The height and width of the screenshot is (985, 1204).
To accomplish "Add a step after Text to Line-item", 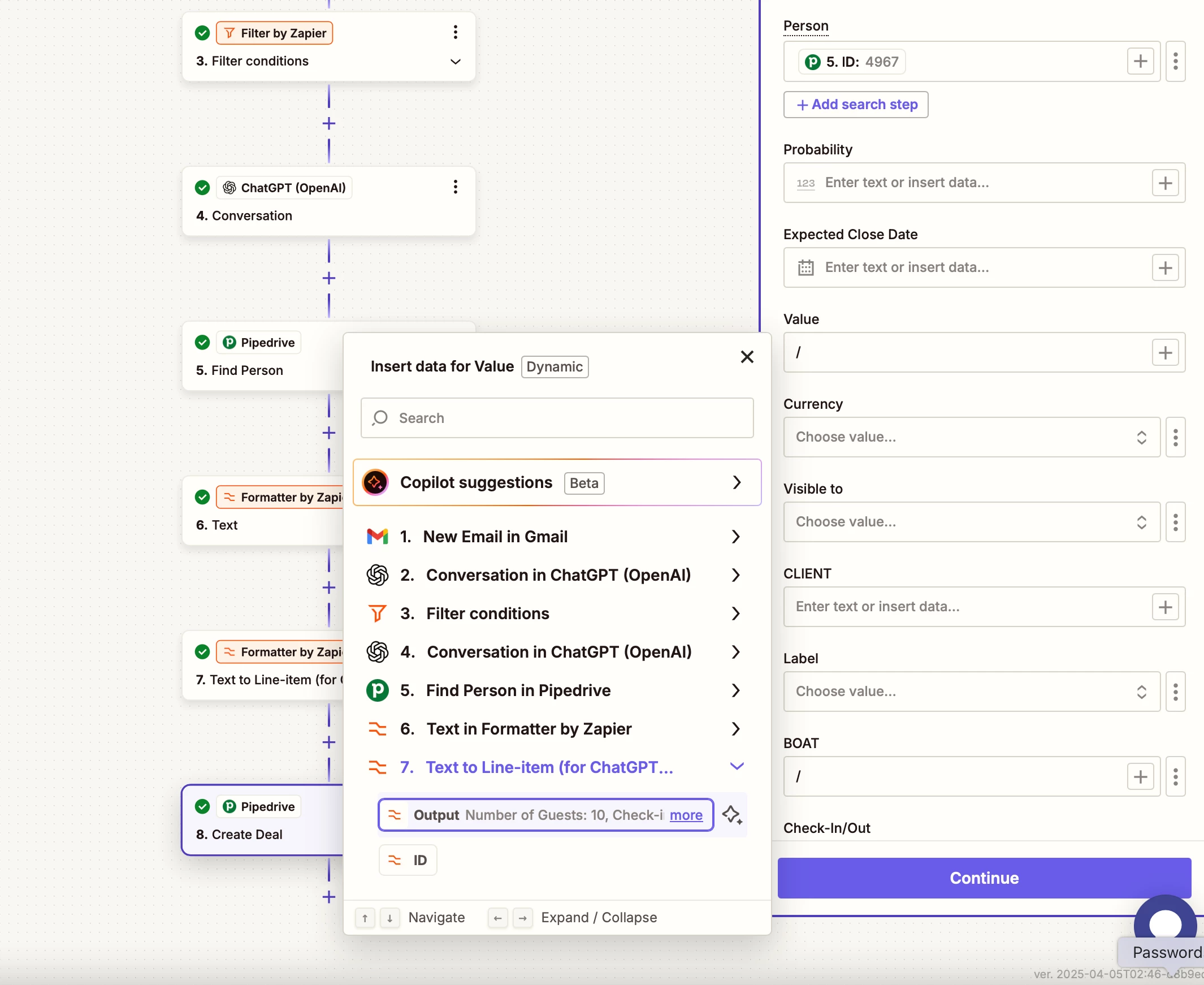I will tap(329, 742).
